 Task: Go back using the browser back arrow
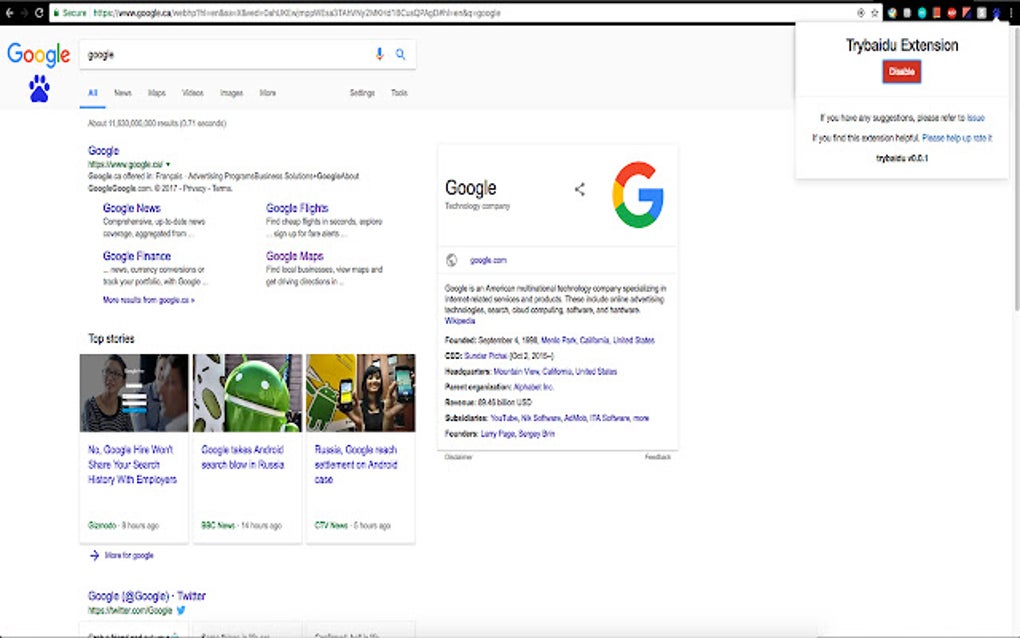point(8,13)
